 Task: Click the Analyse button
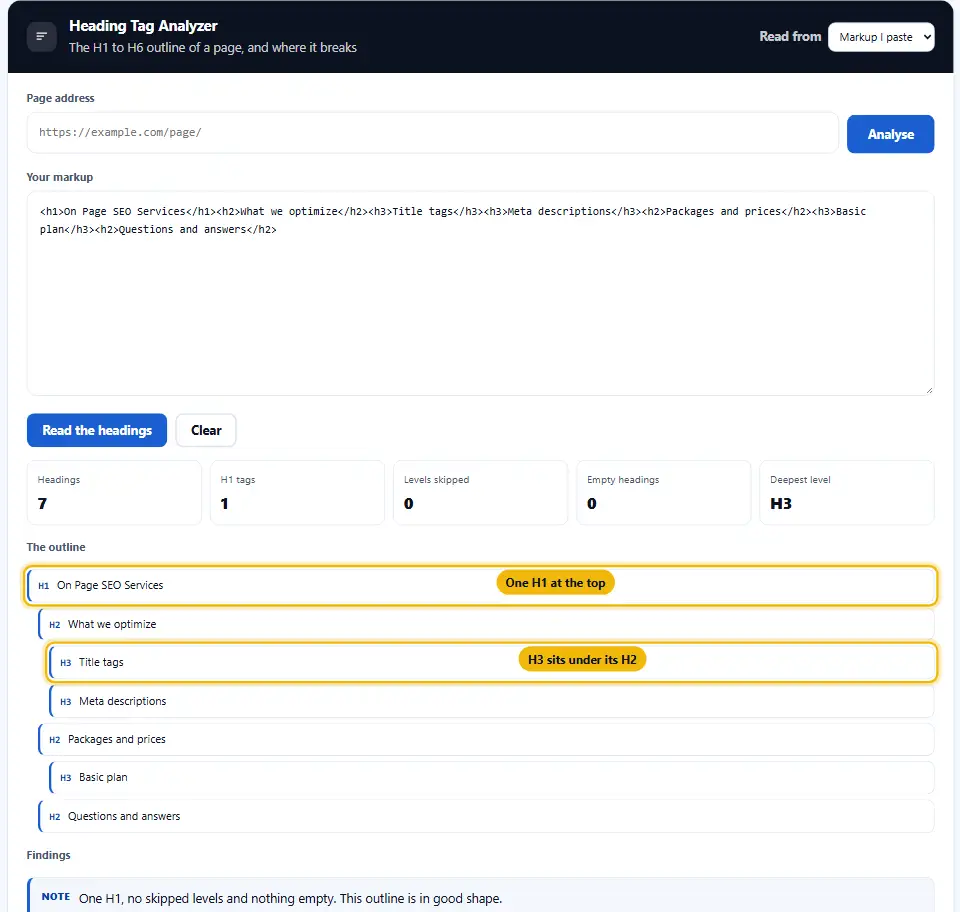(890, 134)
